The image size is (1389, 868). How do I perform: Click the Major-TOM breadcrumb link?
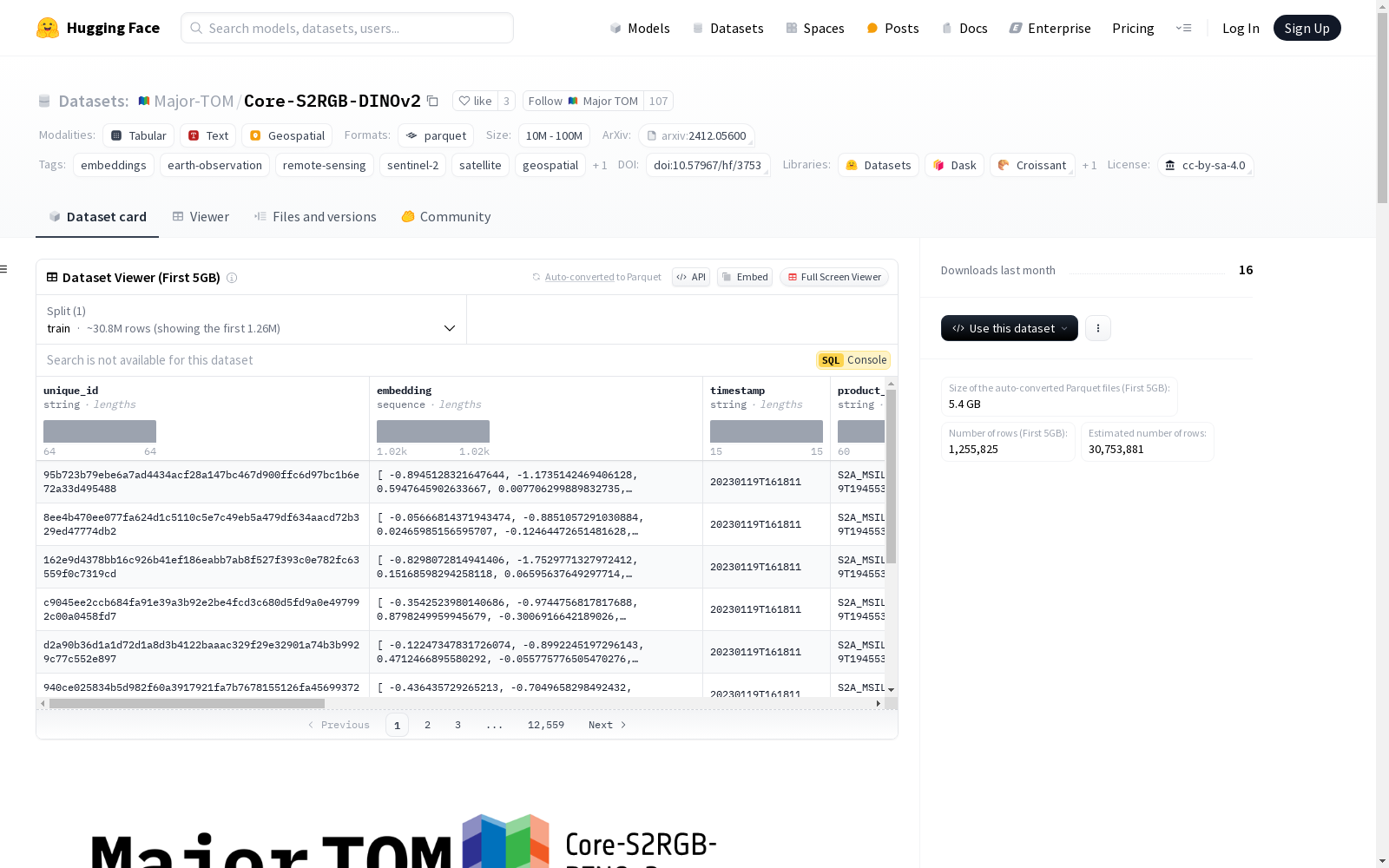[194, 101]
